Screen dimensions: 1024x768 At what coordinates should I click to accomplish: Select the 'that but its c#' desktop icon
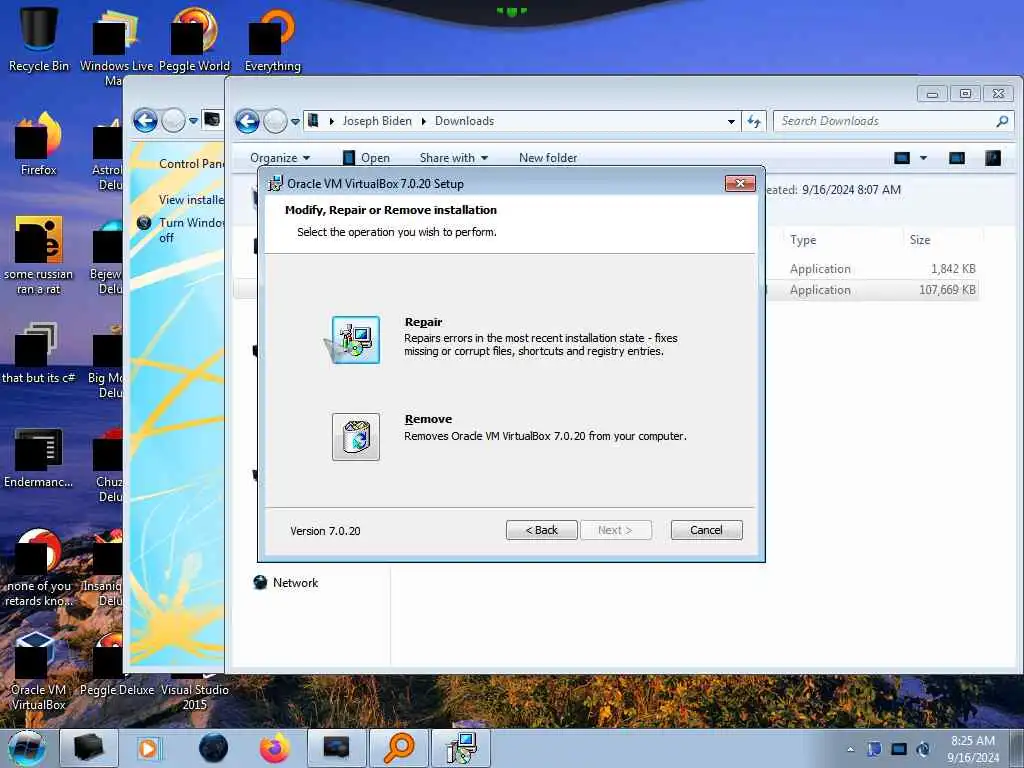pos(39,353)
